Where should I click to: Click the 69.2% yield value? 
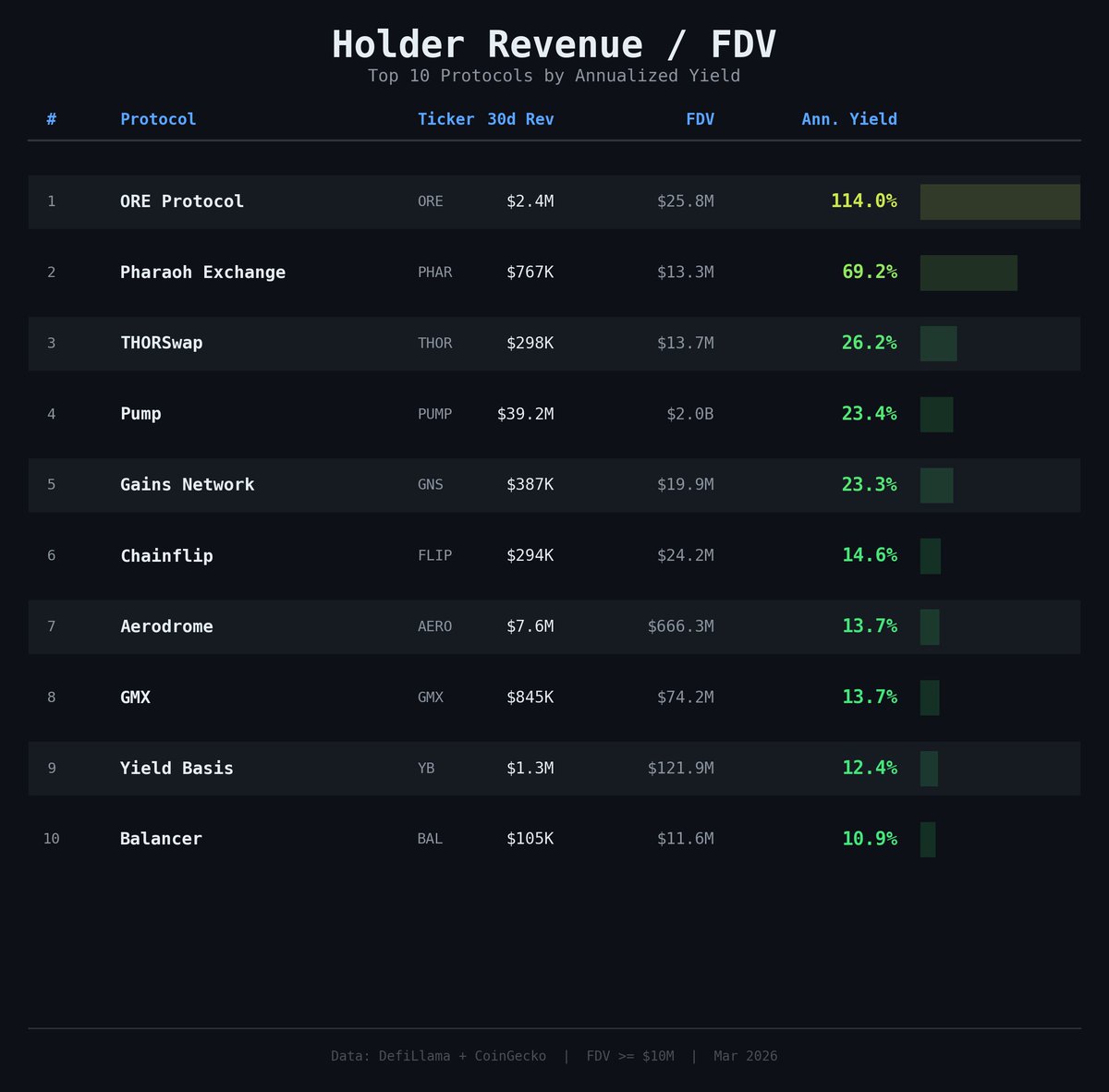click(869, 273)
